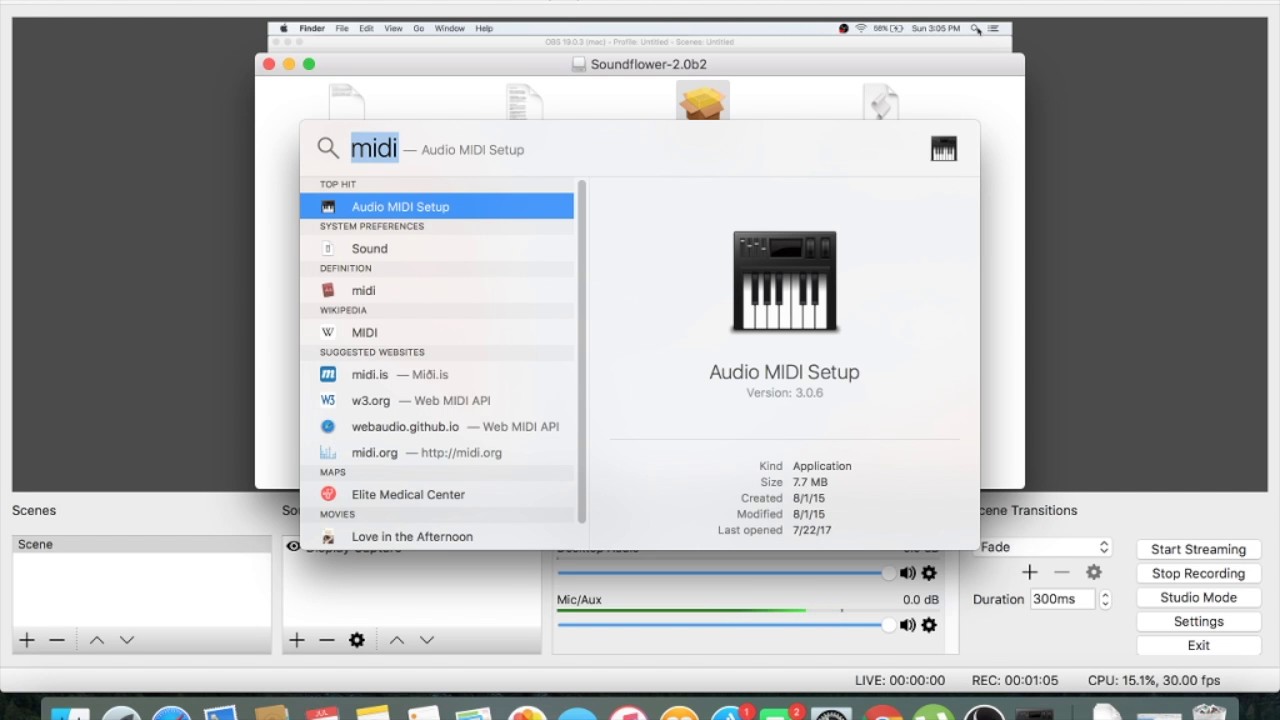Viewport: 1280px width, 720px height.
Task: Open Mic/Aux settings gear
Action: pyautogui.click(x=929, y=625)
